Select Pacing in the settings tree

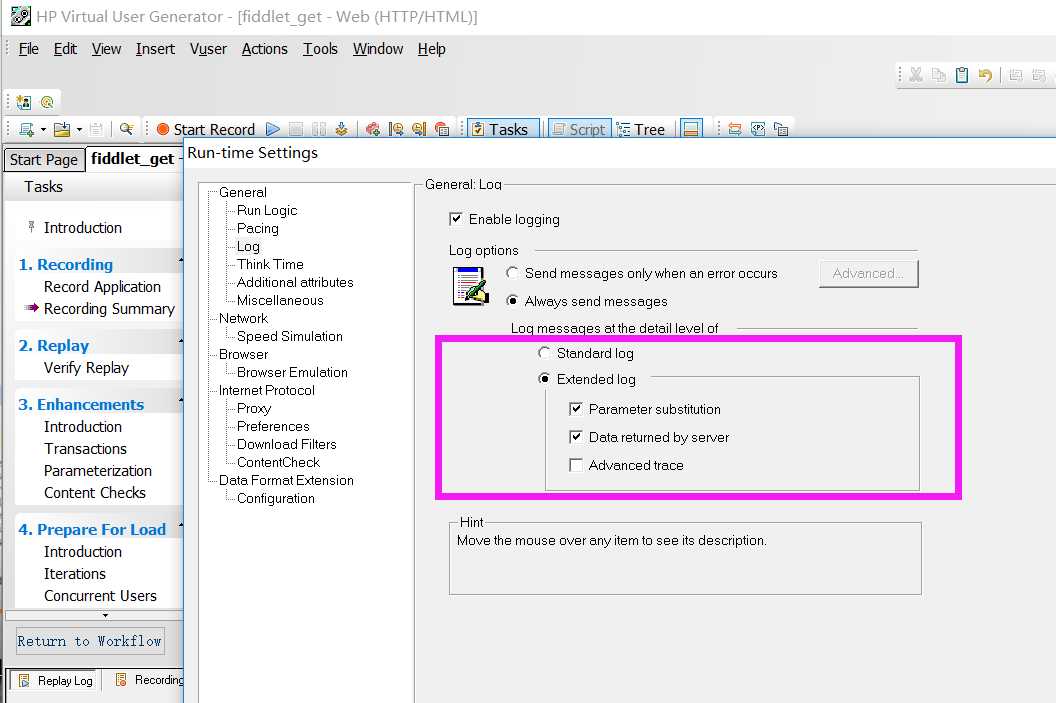coord(257,228)
